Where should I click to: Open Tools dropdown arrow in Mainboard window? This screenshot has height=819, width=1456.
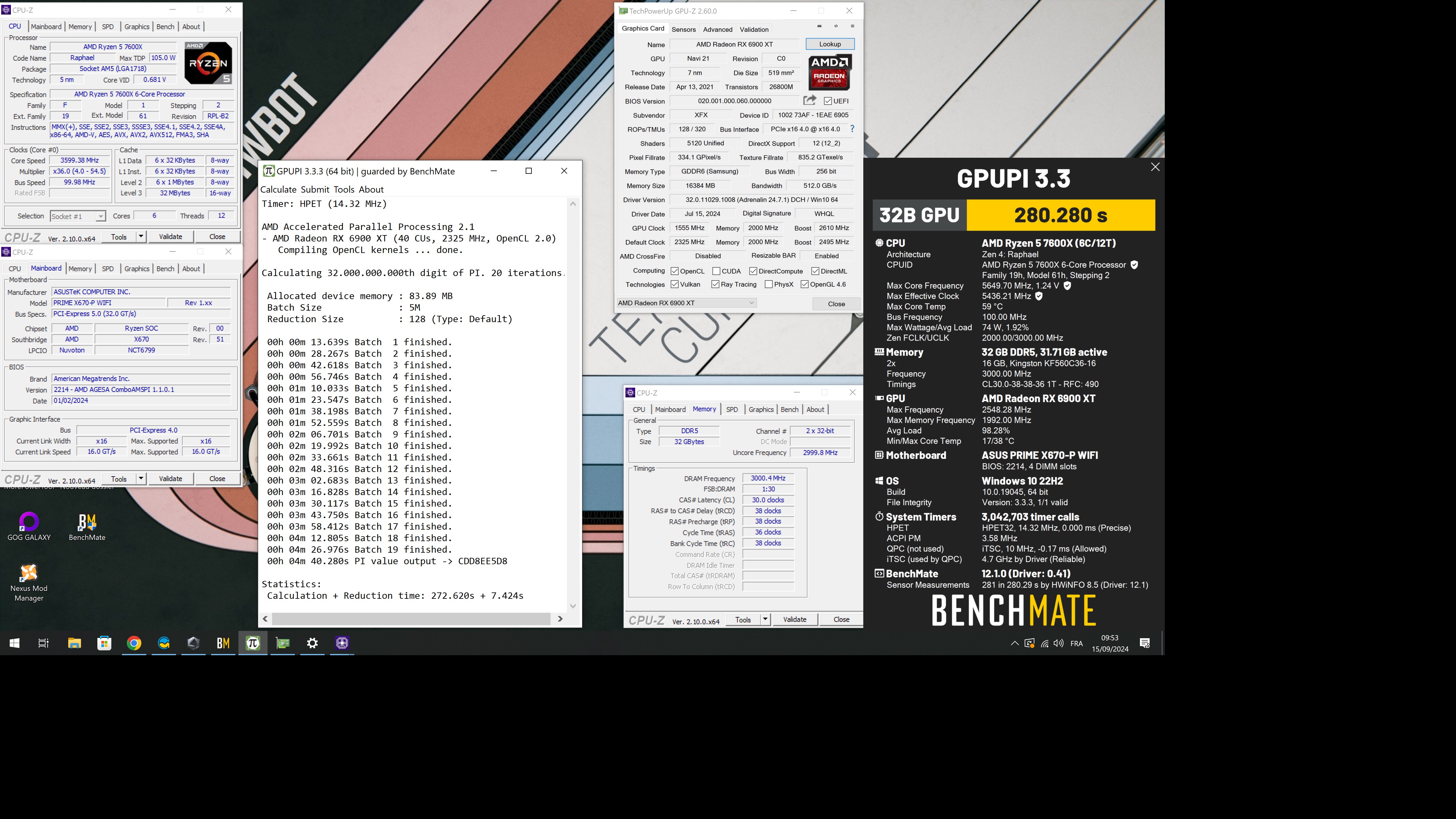(141, 478)
